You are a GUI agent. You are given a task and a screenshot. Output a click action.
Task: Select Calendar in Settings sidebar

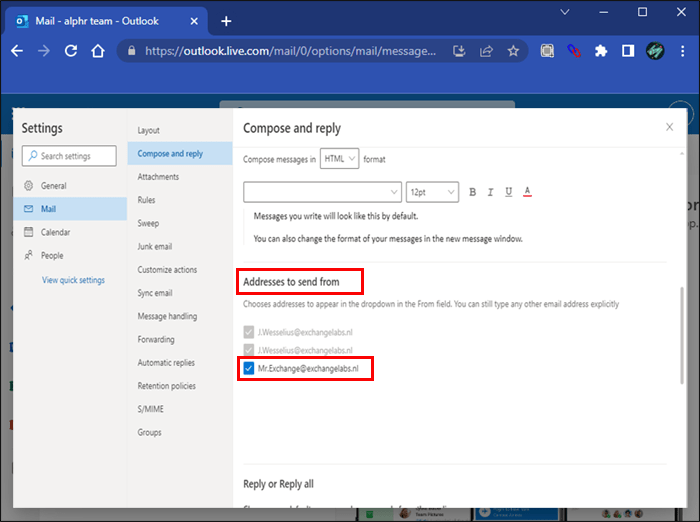click(55, 232)
